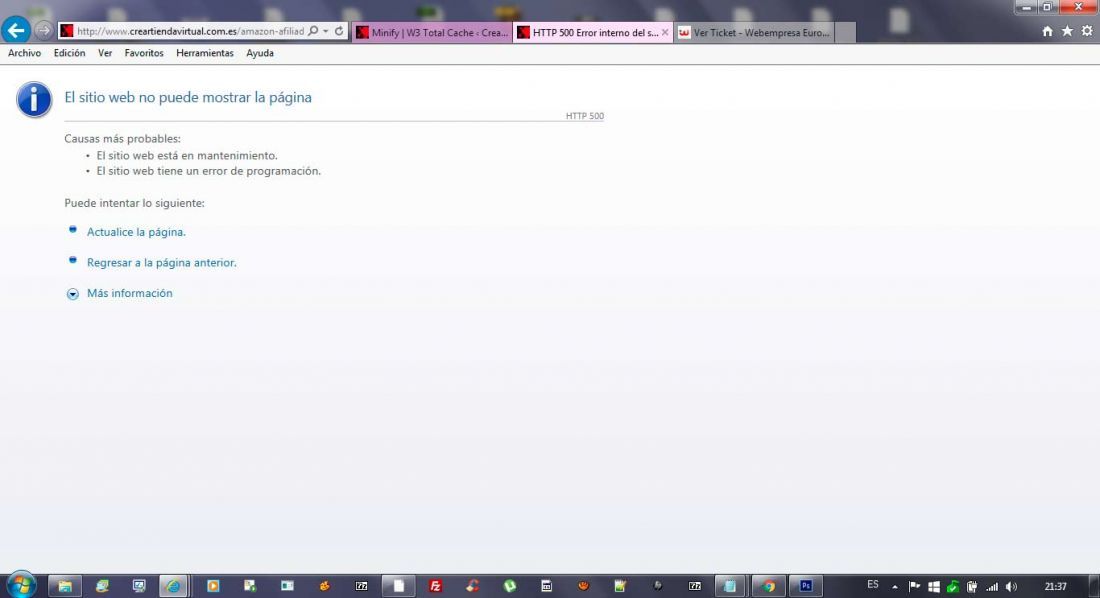Click the site favicon in address bar

(67, 31)
